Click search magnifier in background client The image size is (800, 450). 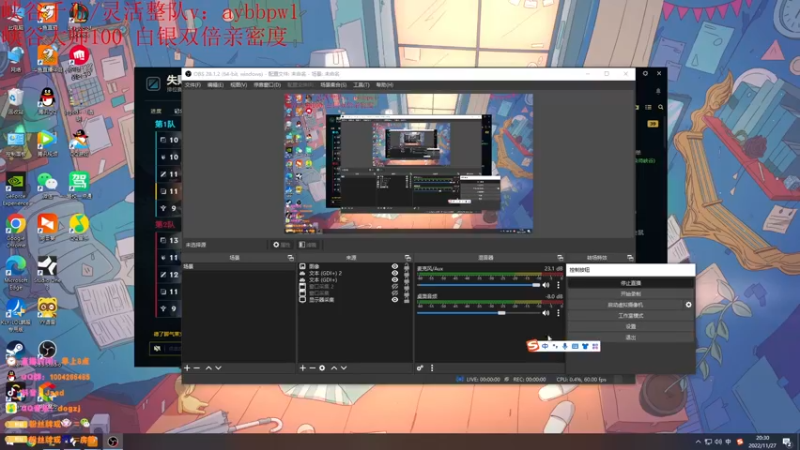click(661, 107)
